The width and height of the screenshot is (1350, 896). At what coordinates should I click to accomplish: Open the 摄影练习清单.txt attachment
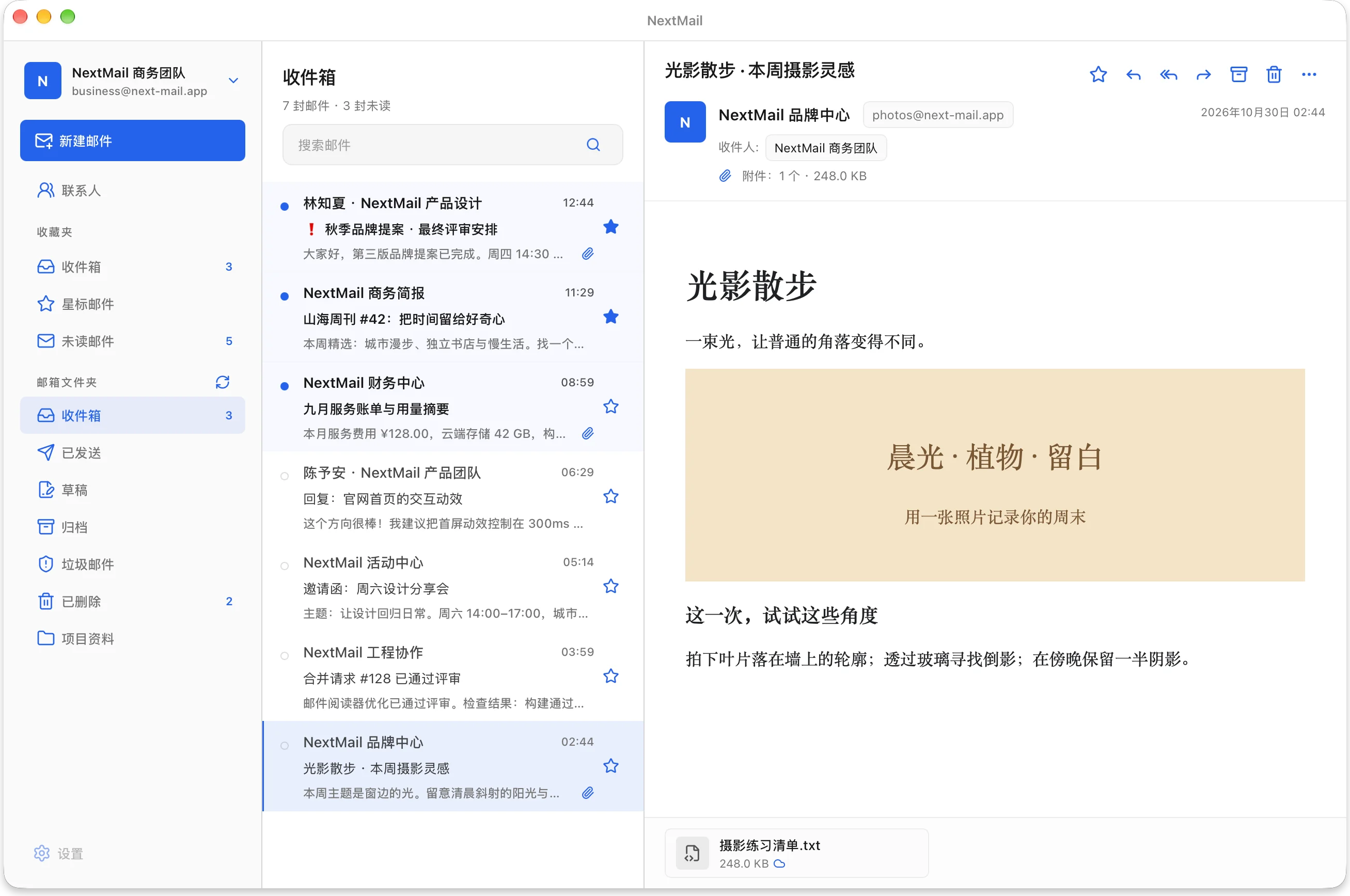pos(796,853)
